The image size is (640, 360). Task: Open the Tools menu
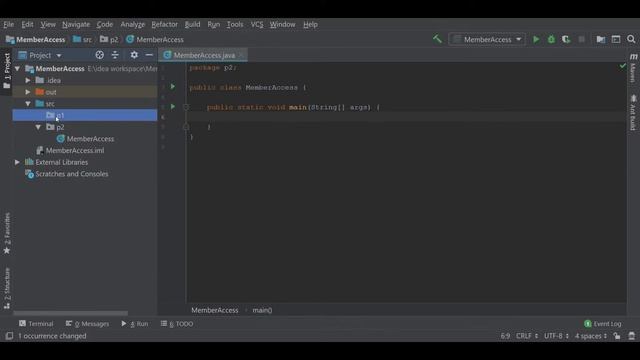235,24
